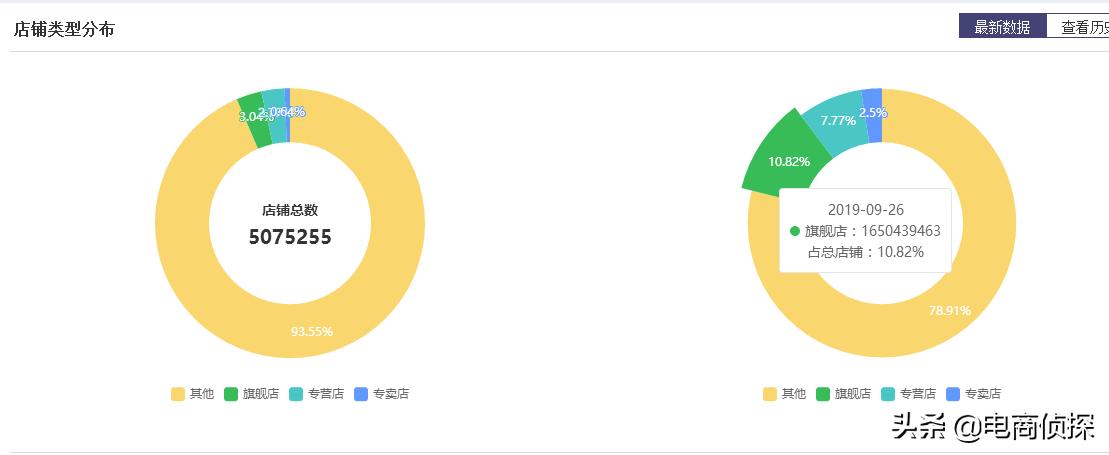1109x455 pixels.
Task: Toggle 其他 series in the 78.91% chart legend
Action: pos(784,394)
